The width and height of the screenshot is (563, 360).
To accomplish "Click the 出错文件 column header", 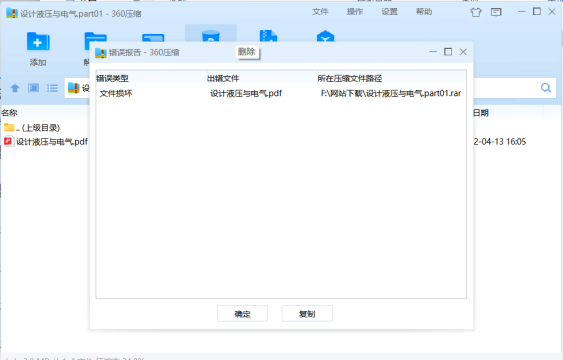I will tap(223, 78).
